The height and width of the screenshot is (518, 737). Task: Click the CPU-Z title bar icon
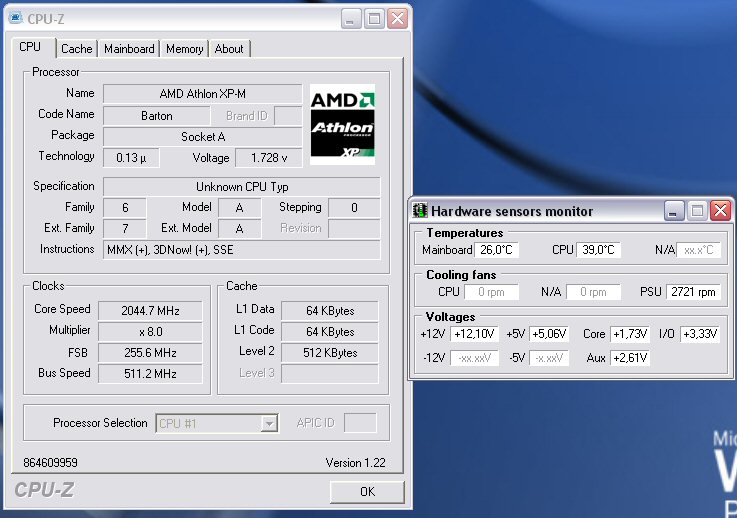[16, 18]
